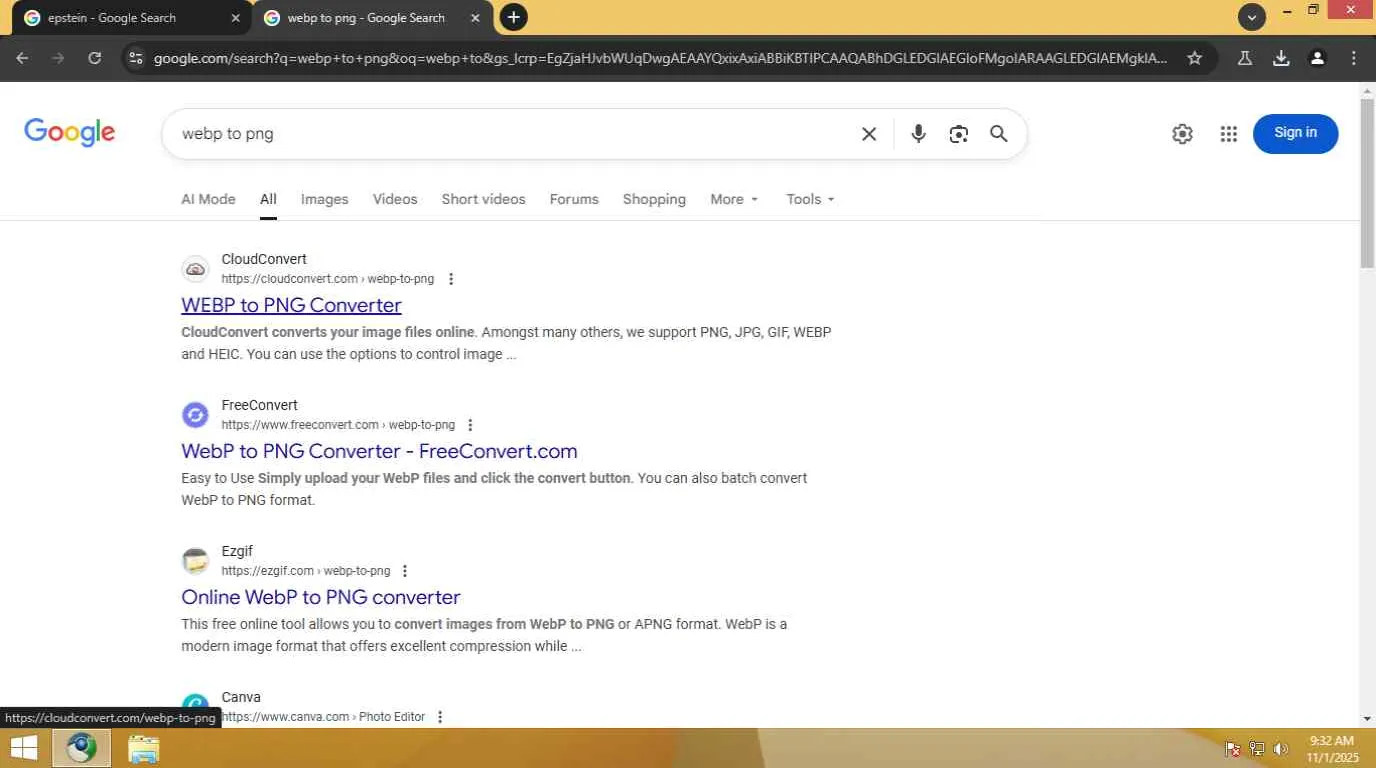Open the network icon in system tray
The image size is (1376, 768).
point(1257,749)
